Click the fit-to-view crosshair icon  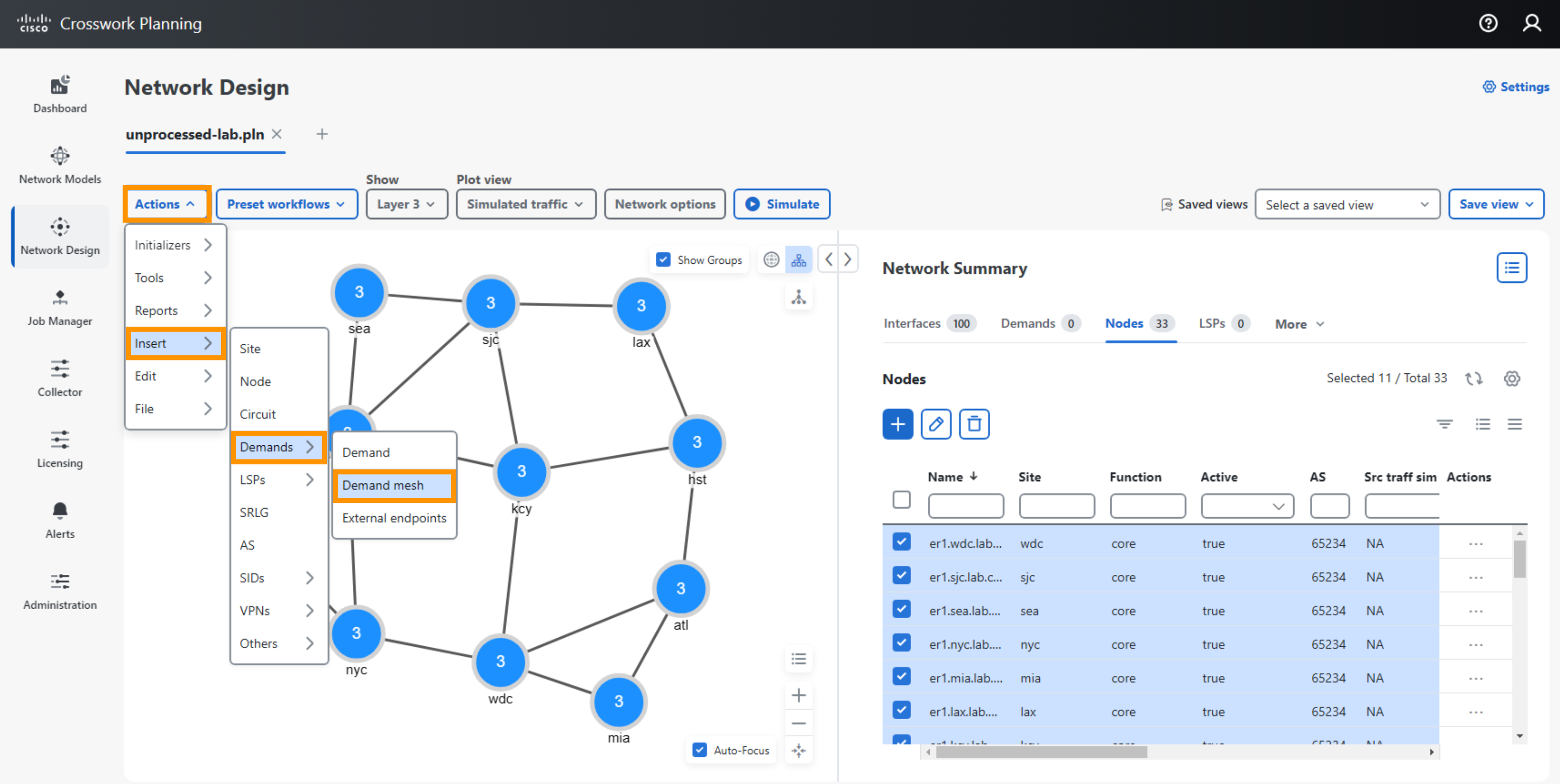799,751
